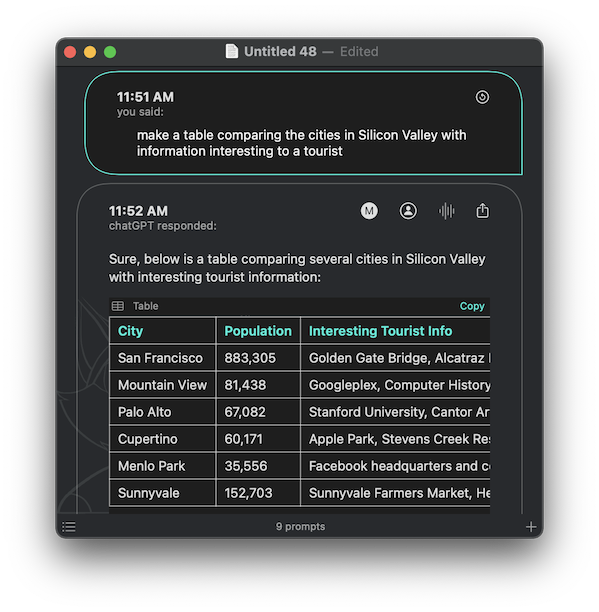Add a new prompt with the plus icon
The width and height of the screenshot is (599, 612).
click(x=531, y=527)
